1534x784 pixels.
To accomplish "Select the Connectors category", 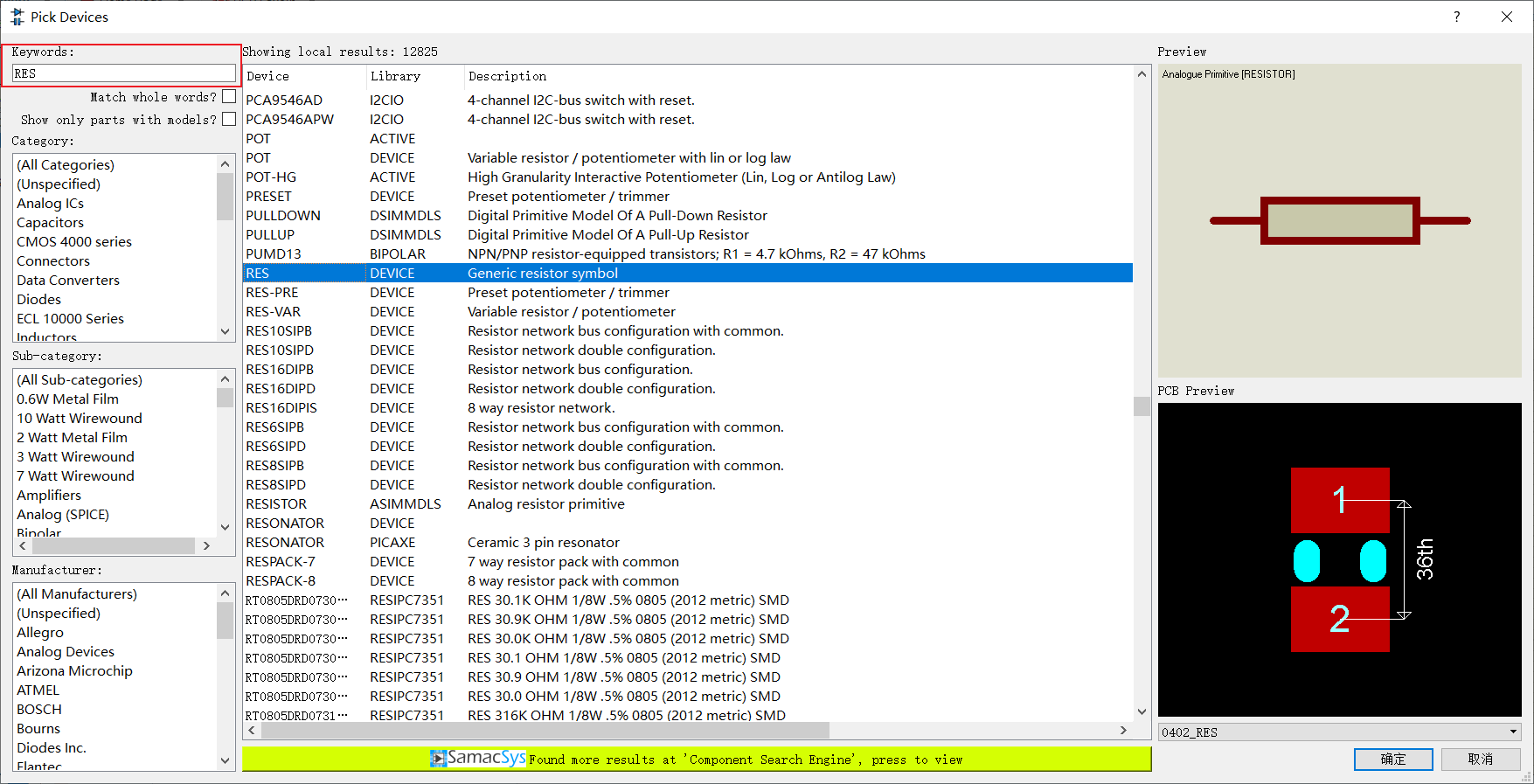I will click(x=53, y=260).
